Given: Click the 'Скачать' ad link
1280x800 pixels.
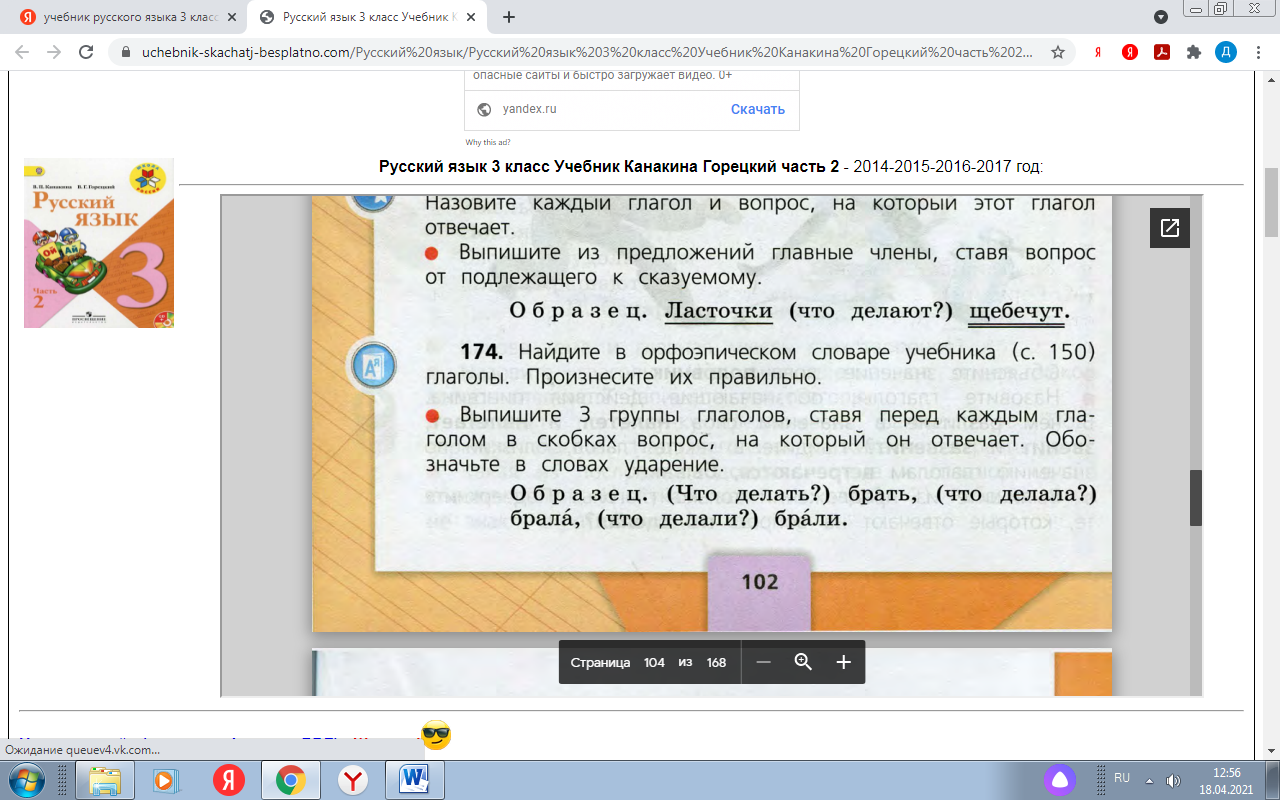Looking at the screenshot, I should (x=757, y=109).
